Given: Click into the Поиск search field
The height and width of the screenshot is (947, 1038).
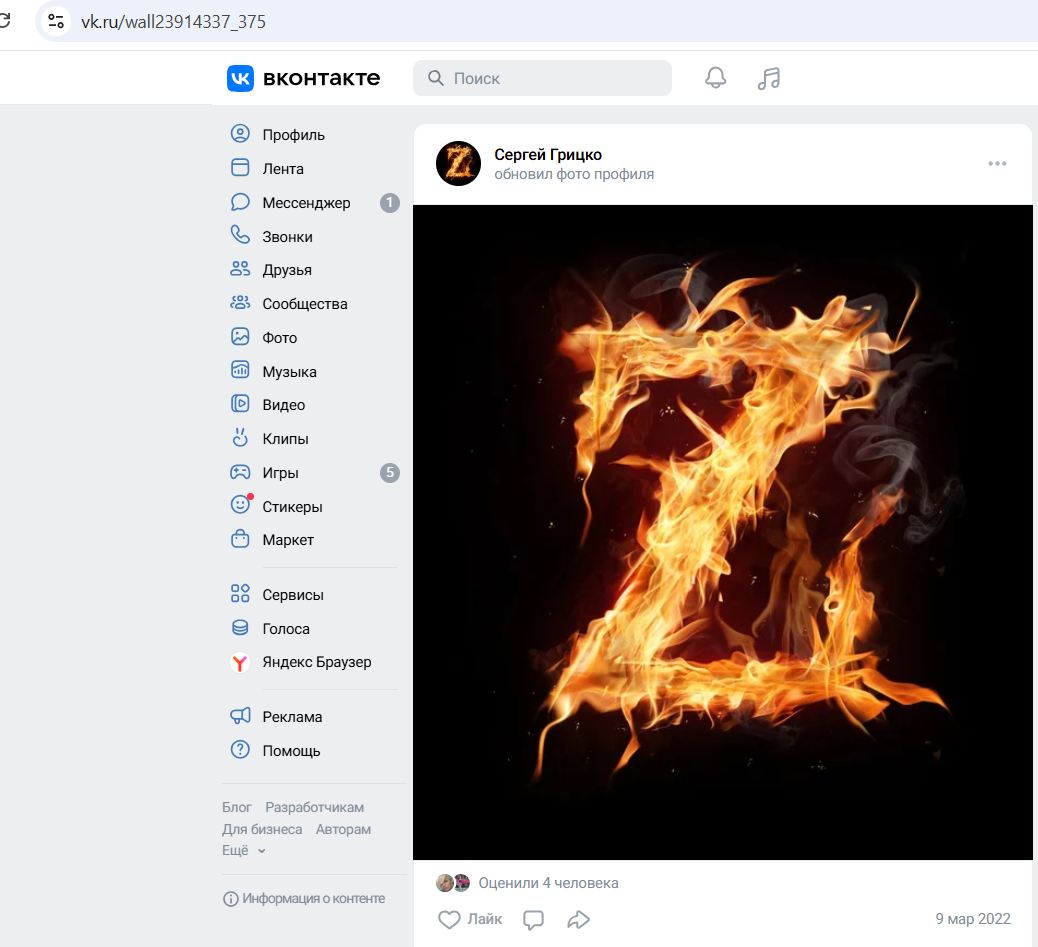Looking at the screenshot, I should [x=542, y=78].
